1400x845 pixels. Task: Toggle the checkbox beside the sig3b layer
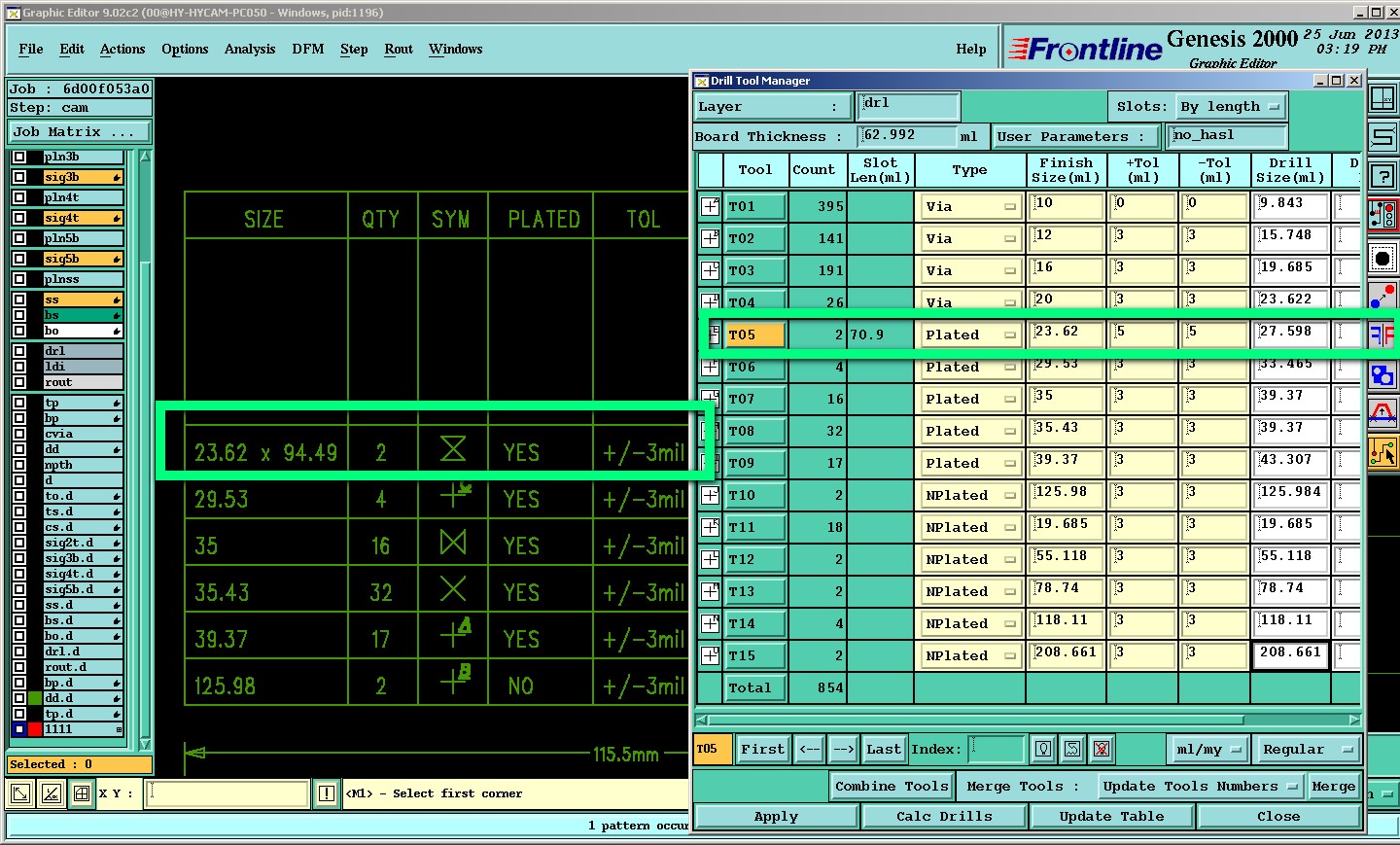[x=19, y=177]
